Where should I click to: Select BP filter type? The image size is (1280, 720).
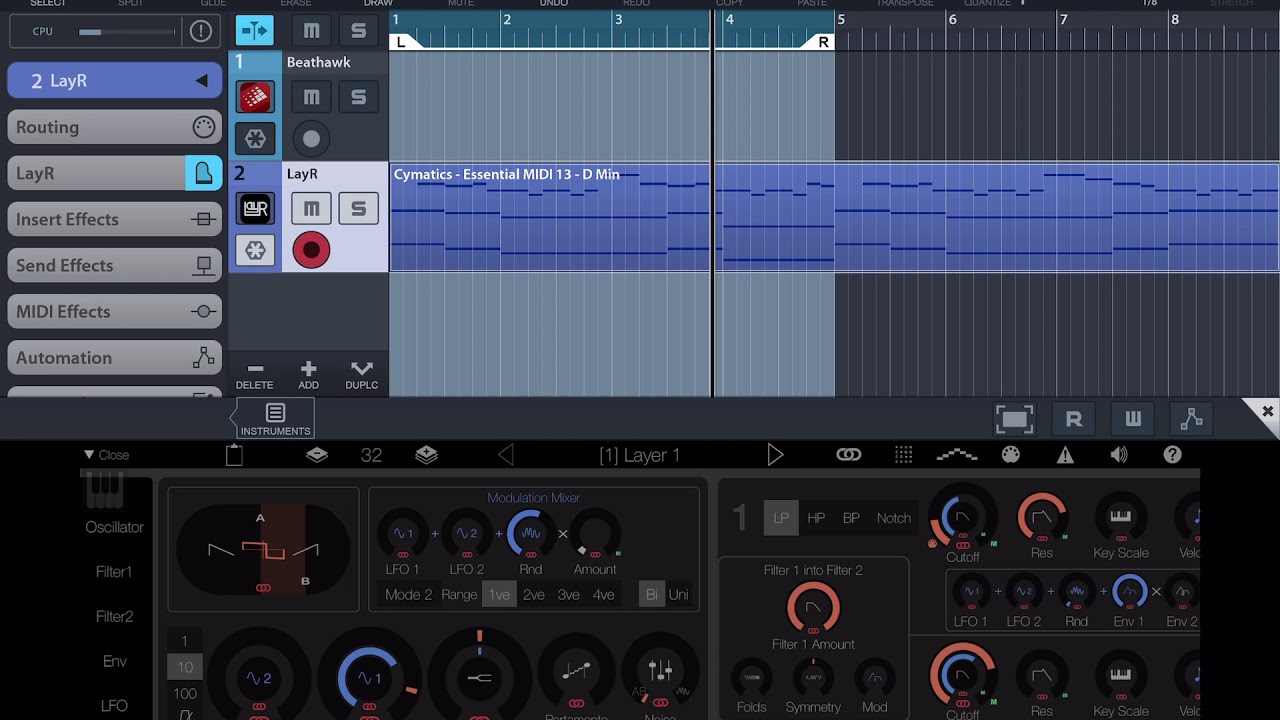pos(851,518)
